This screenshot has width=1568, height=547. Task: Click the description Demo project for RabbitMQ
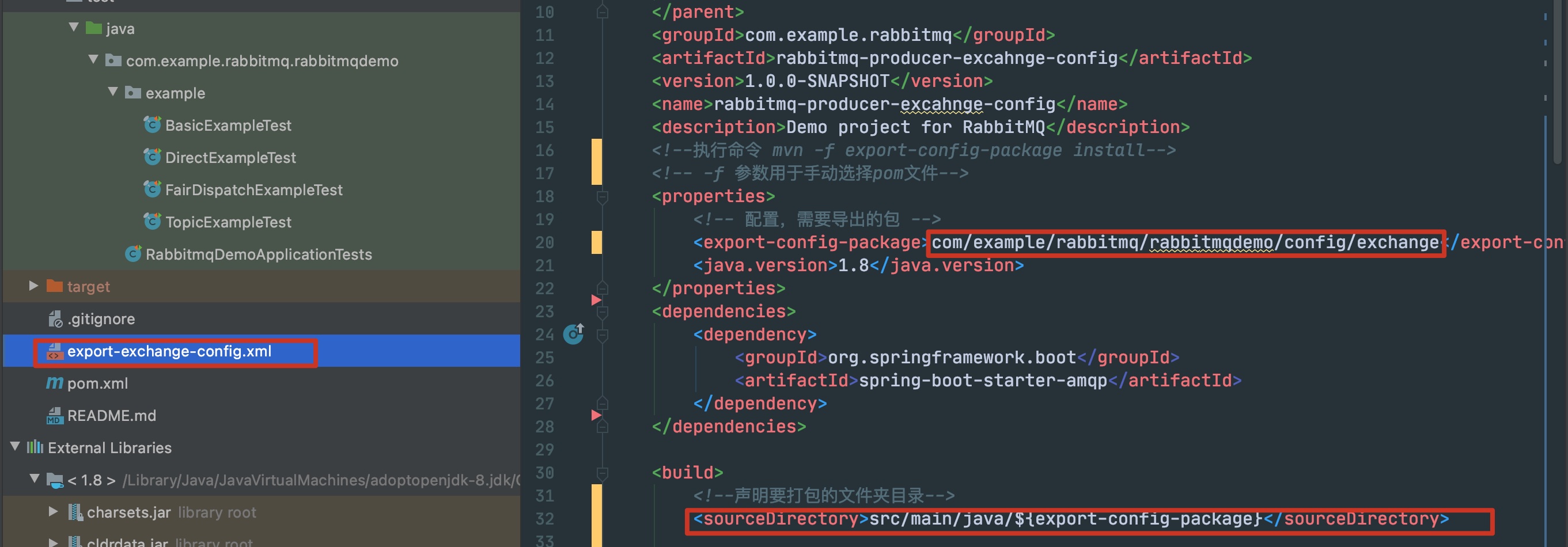(915, 127)
